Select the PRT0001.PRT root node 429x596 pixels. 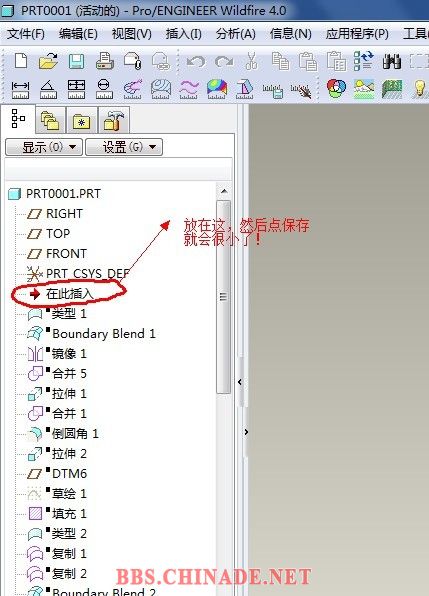[55, 194]
